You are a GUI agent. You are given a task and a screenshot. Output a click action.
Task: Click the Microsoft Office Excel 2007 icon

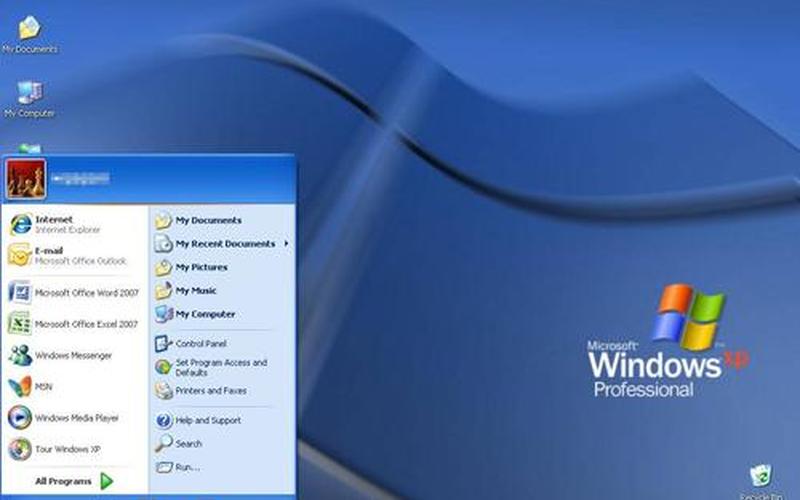20,323
